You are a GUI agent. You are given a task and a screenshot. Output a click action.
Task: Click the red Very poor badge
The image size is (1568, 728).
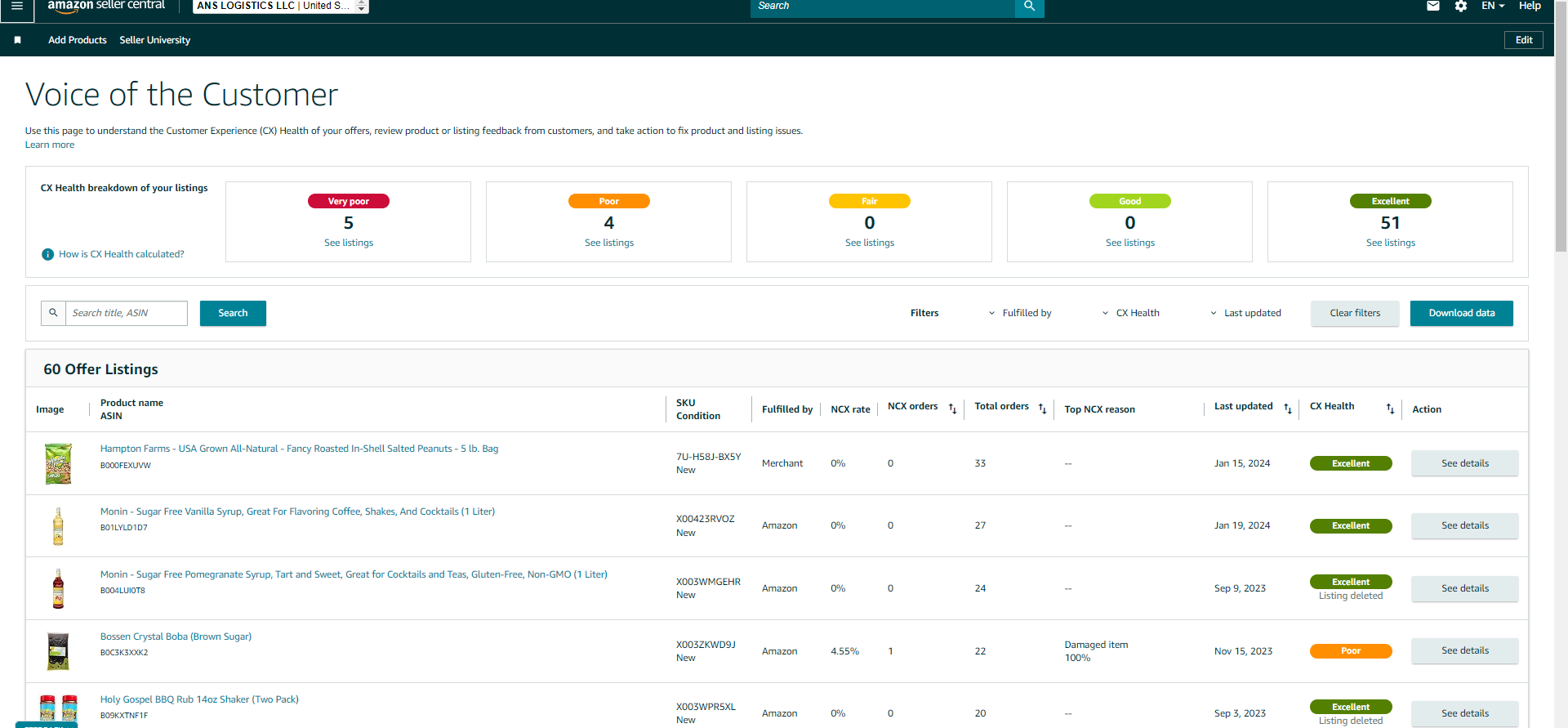pos(349,201)
